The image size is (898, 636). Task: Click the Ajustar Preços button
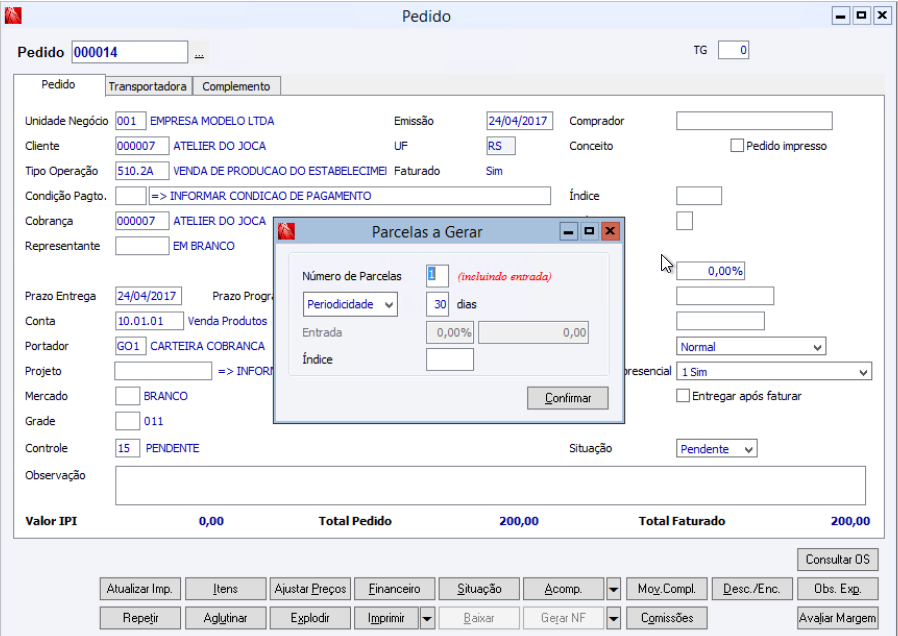(x=310, y=588)
